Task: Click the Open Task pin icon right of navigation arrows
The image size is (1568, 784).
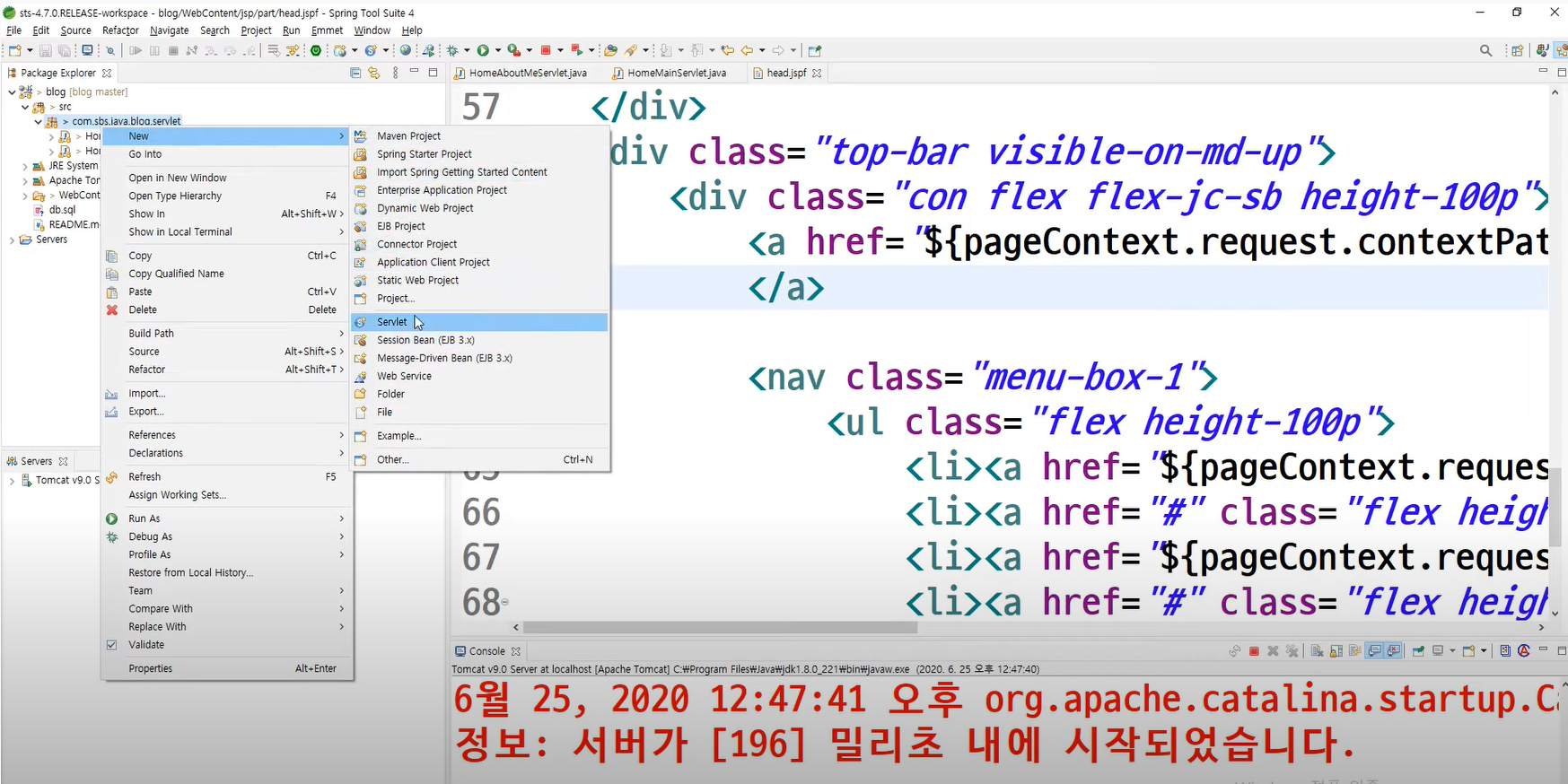Action: point(814,50)
